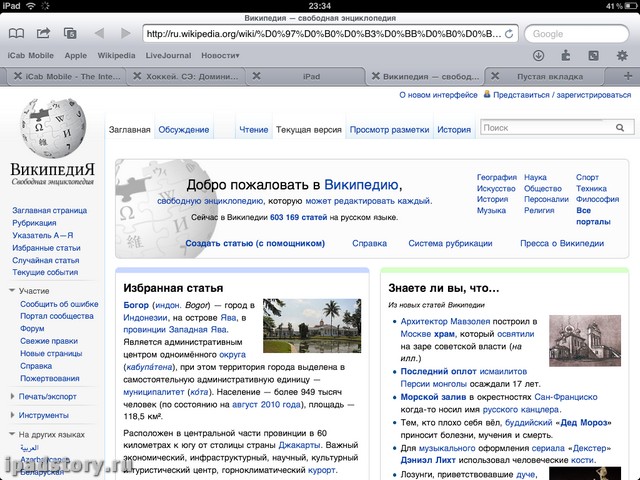Open the bookmarks book icon

(x=16, y=33)
